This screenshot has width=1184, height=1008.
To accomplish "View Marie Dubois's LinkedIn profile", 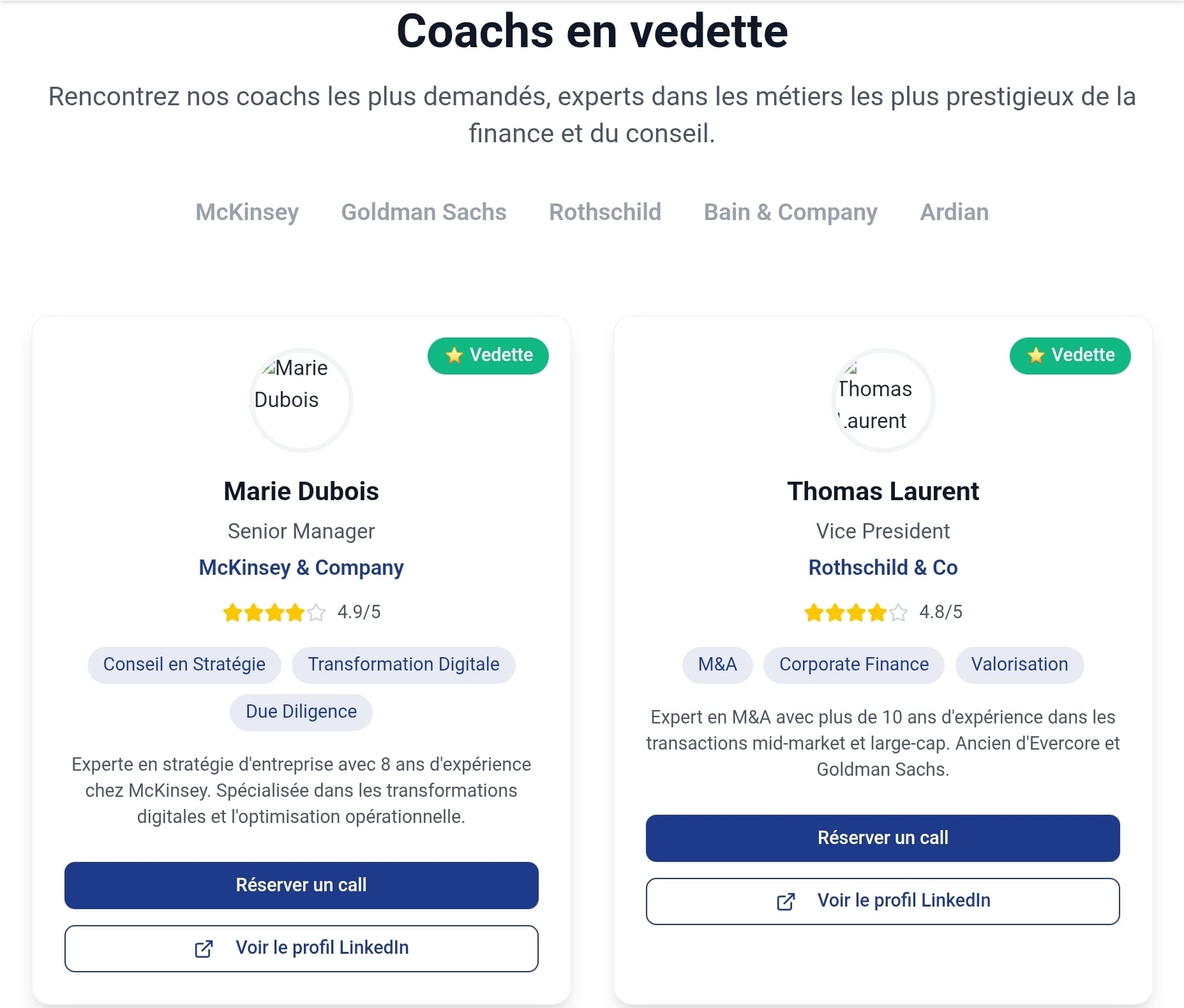I will [301, 949].
